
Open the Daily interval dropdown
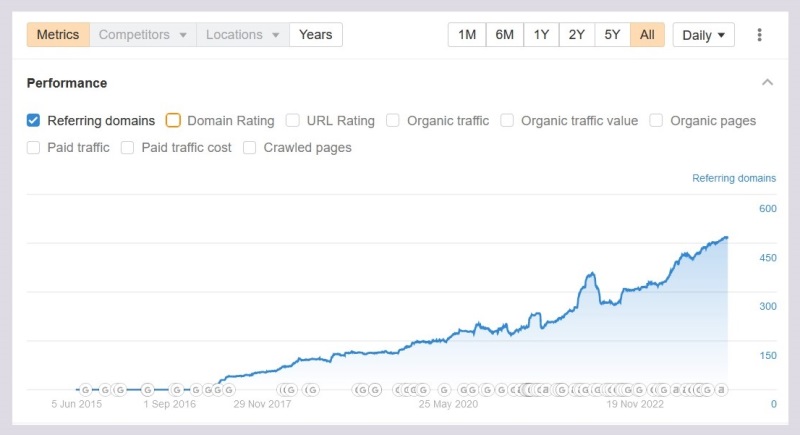[x=703, y=35]
